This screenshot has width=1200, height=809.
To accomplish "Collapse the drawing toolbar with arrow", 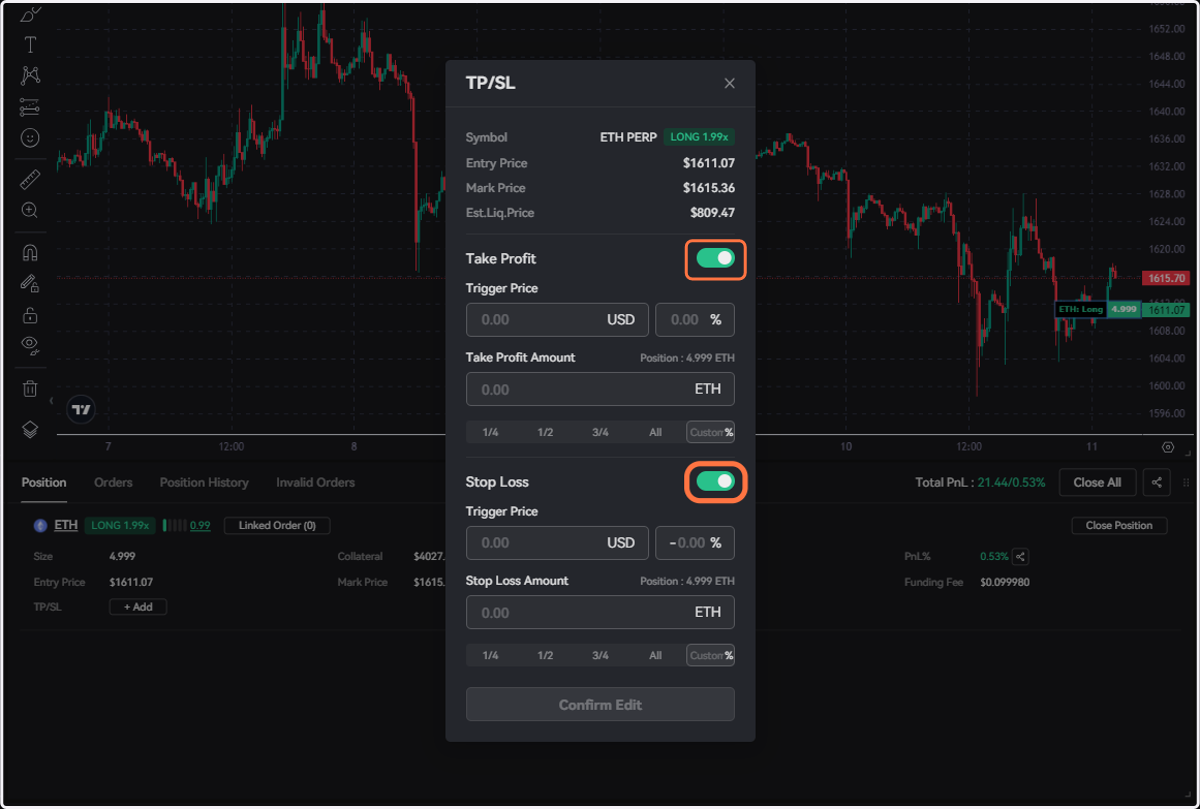I will [51, 401].
